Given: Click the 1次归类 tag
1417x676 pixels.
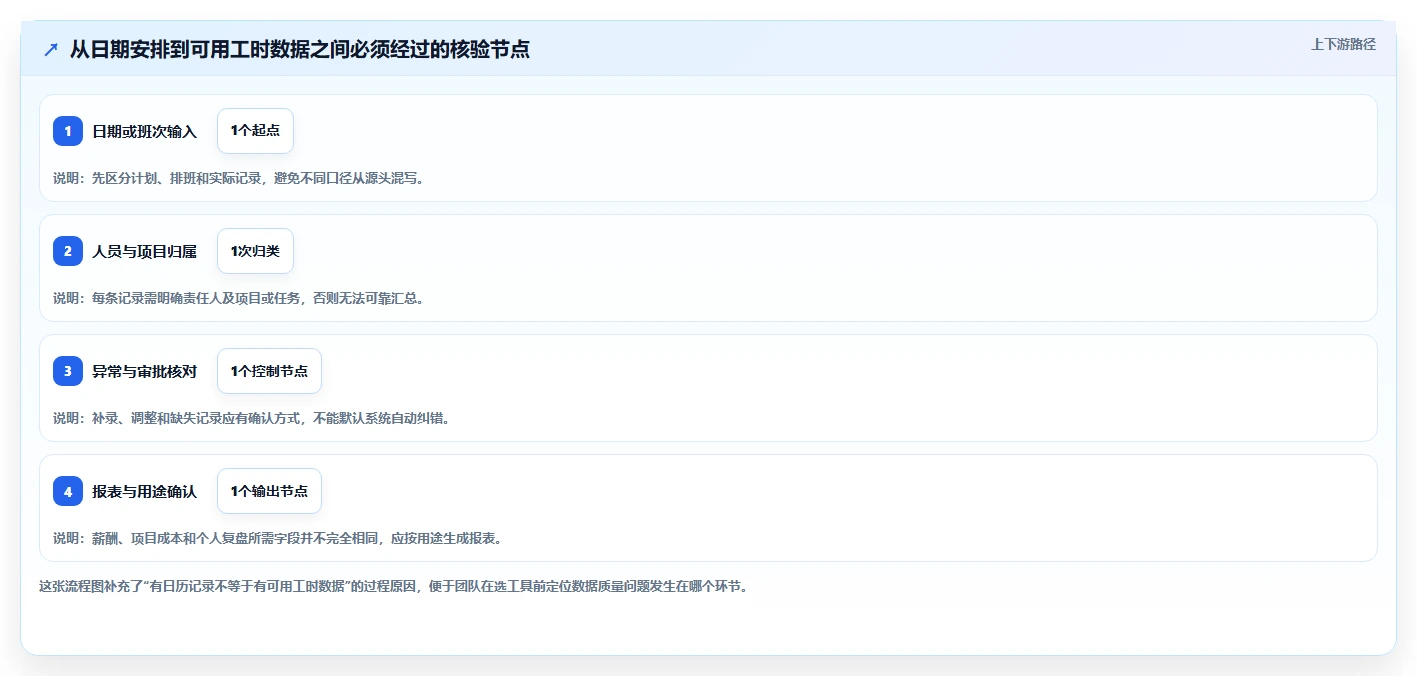Looking at the screenshot, I should 255,251.
